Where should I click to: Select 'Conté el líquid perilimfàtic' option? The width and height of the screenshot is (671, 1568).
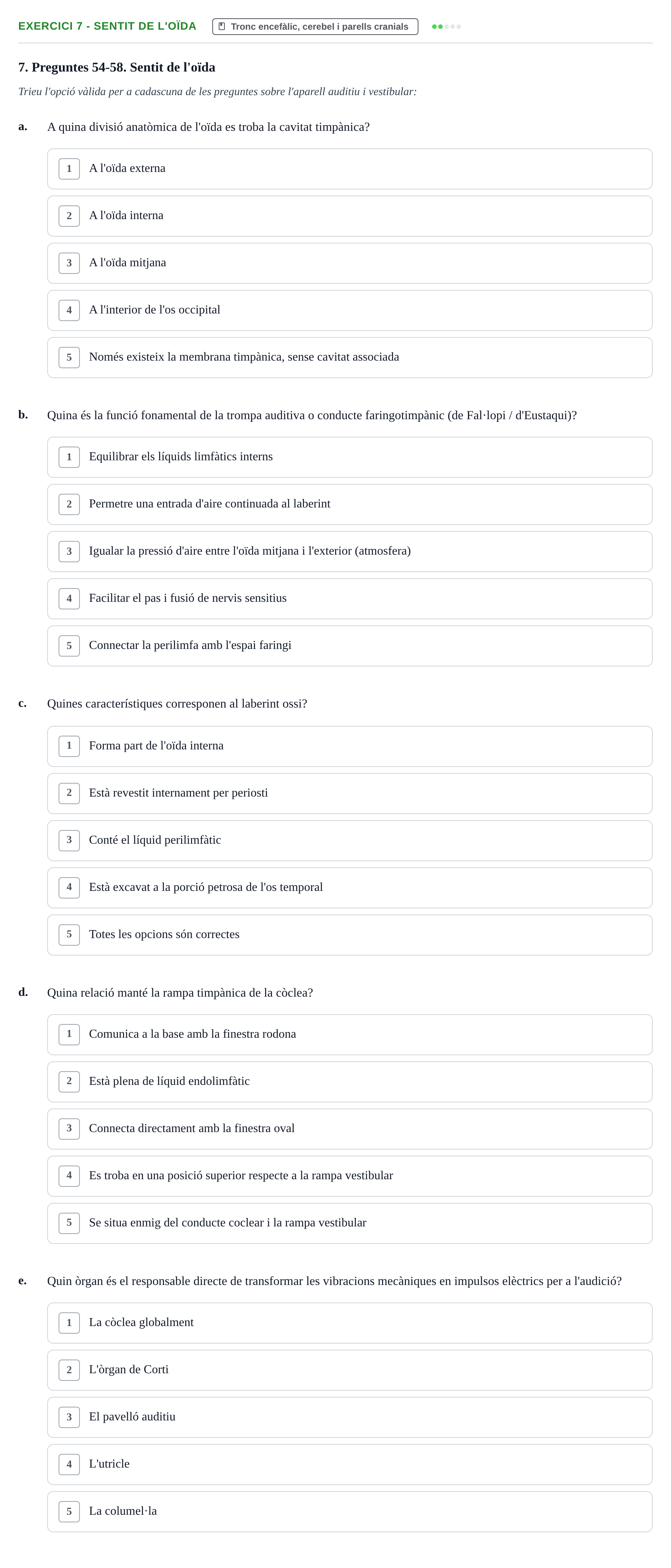350,841
